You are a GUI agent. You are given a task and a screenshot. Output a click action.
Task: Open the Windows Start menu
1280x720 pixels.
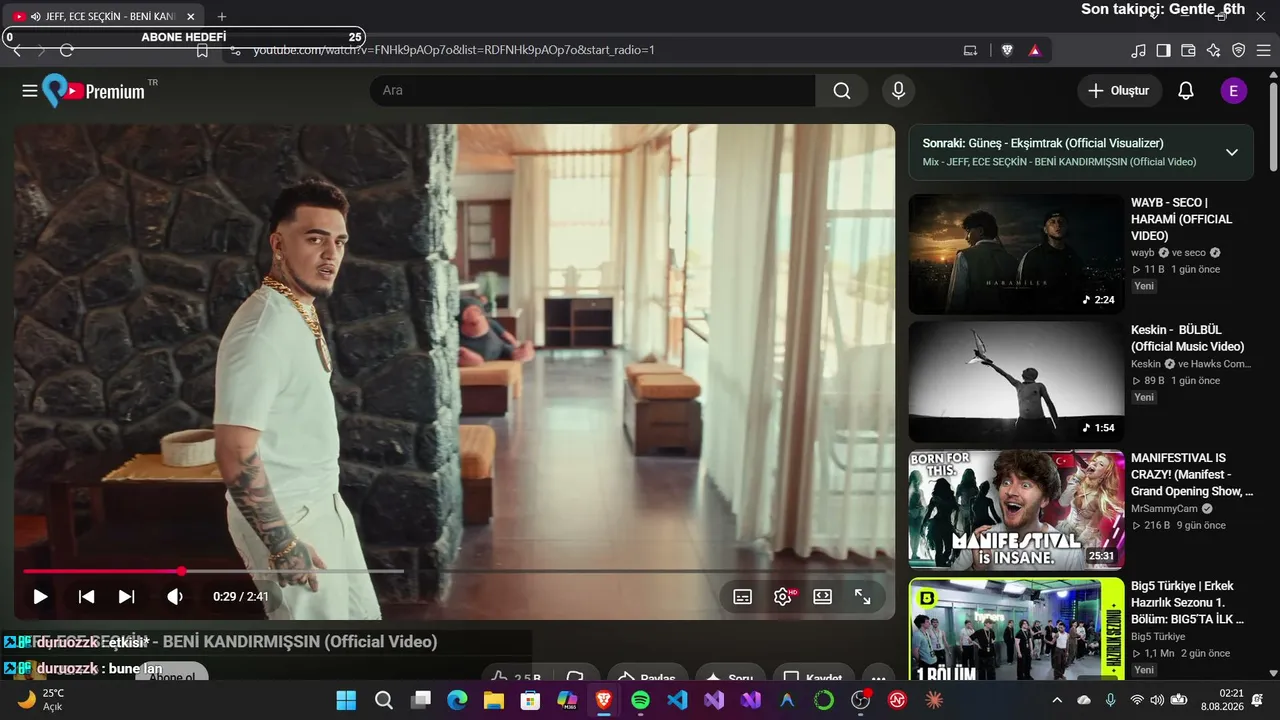(346, 700)
